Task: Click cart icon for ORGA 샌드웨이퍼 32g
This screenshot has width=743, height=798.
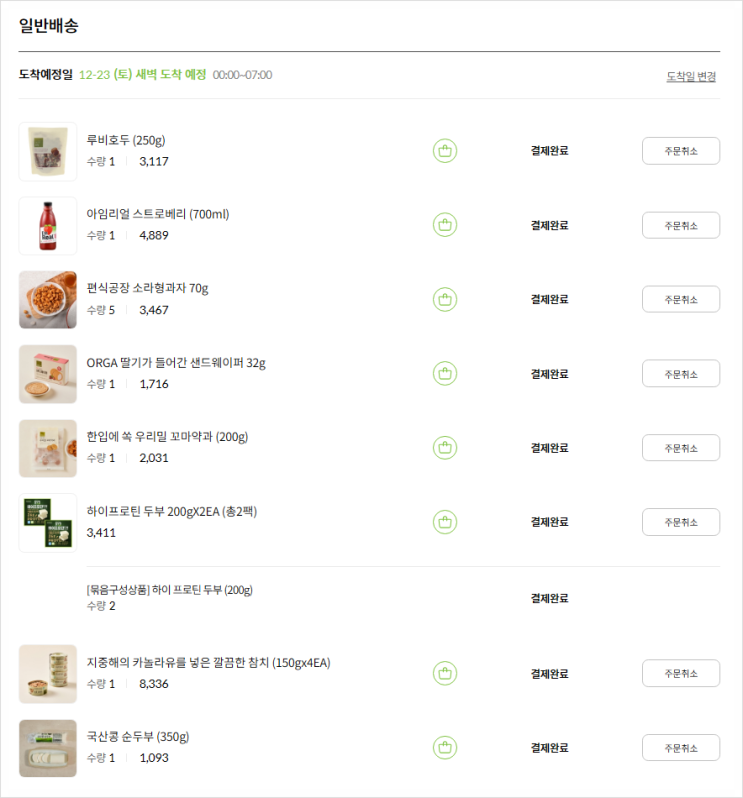Action: [x=445, y=374]
